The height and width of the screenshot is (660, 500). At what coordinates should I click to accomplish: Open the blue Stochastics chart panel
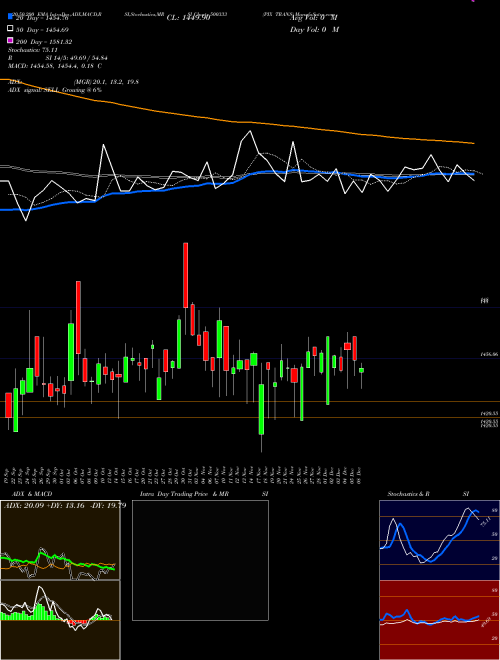click(x=439, y=540)
